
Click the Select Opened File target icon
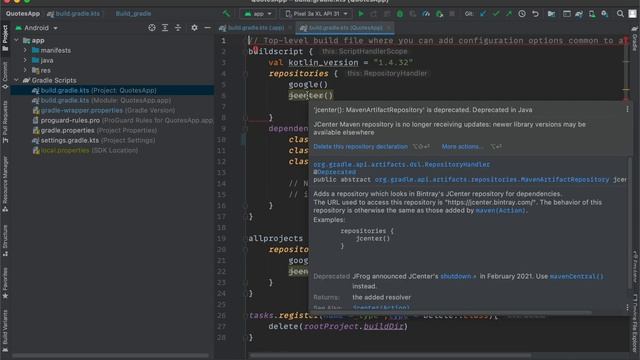152,28
